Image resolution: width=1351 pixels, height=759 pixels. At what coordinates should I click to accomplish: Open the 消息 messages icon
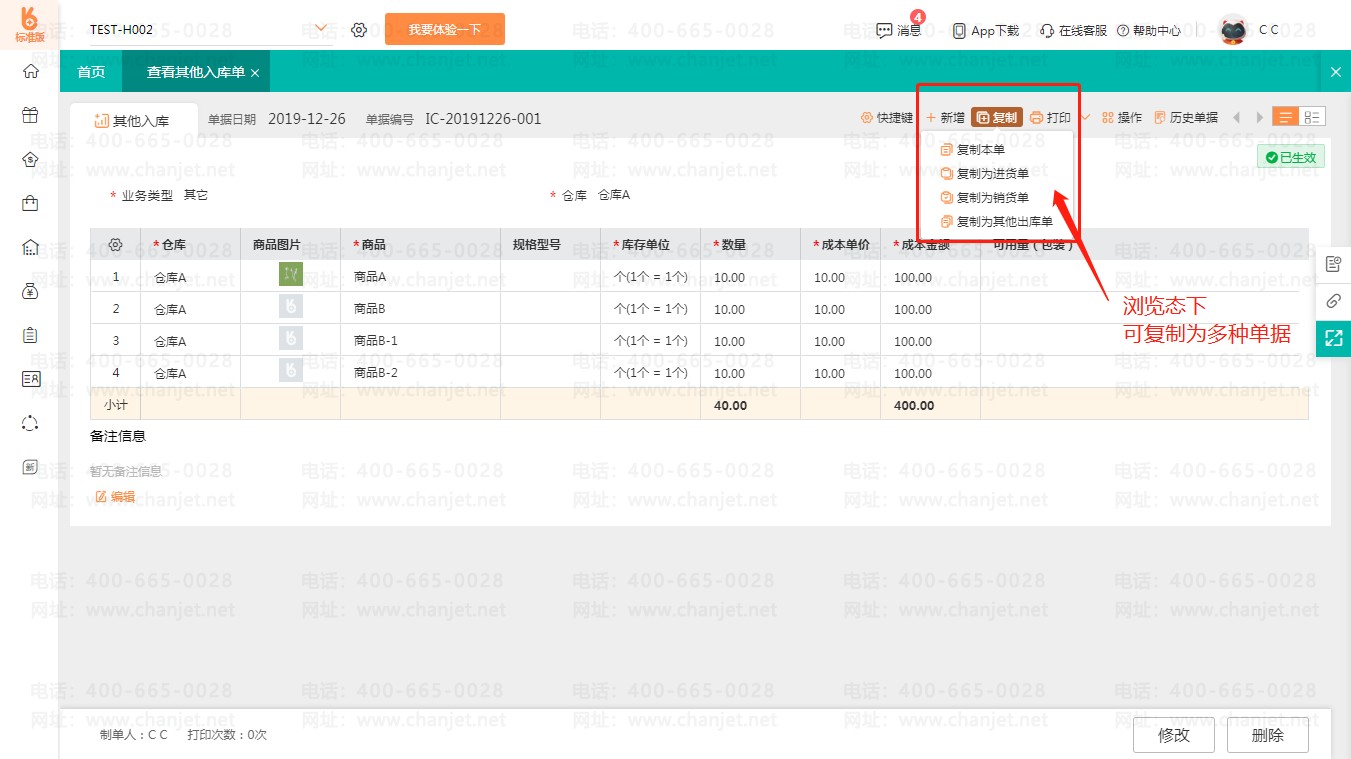898,30
